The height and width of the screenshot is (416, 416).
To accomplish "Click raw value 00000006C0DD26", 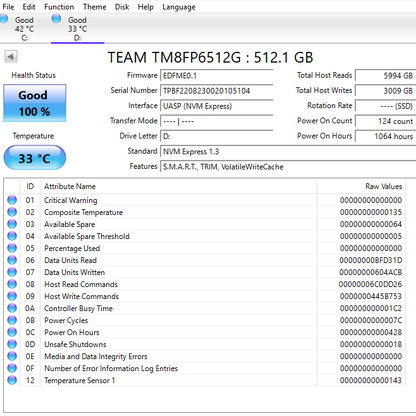I will coord(370,284).
